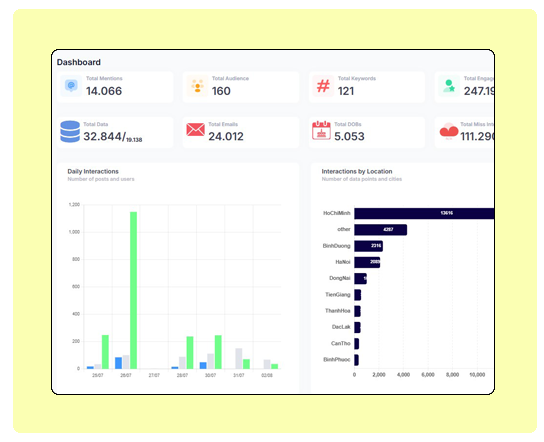Viewport: 544px width, 442px height.
Task: Click the Total Data database icon
Action: click(x=70, y=131)
